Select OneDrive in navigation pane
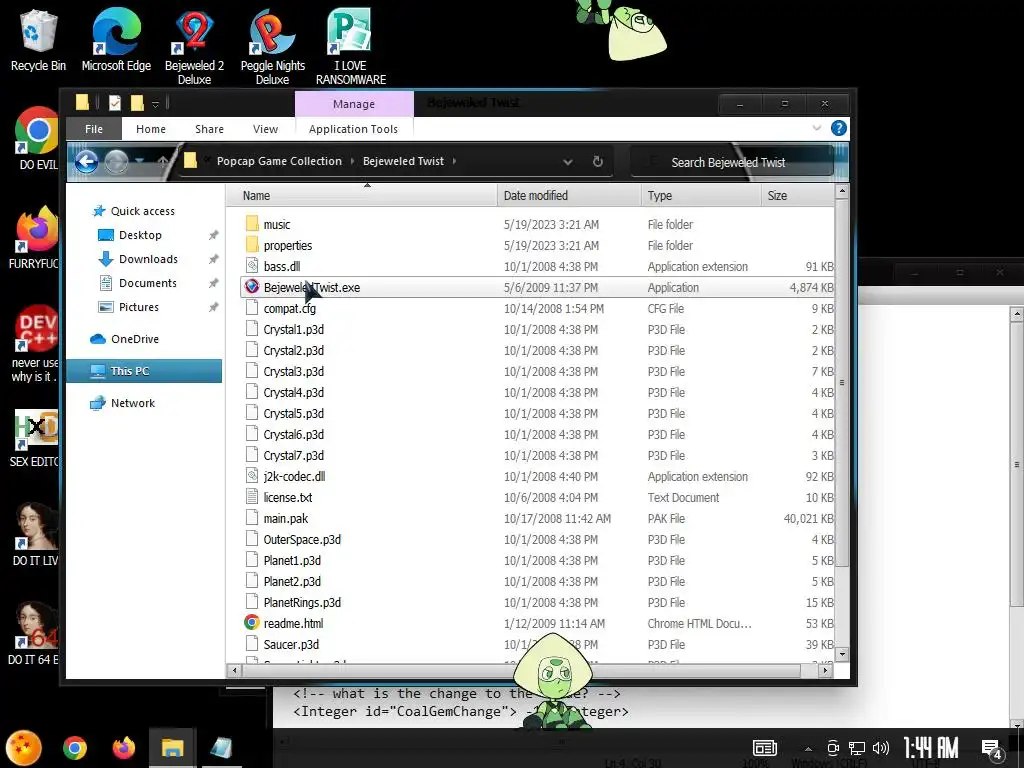1024x768 pixels. coord(134,339)
